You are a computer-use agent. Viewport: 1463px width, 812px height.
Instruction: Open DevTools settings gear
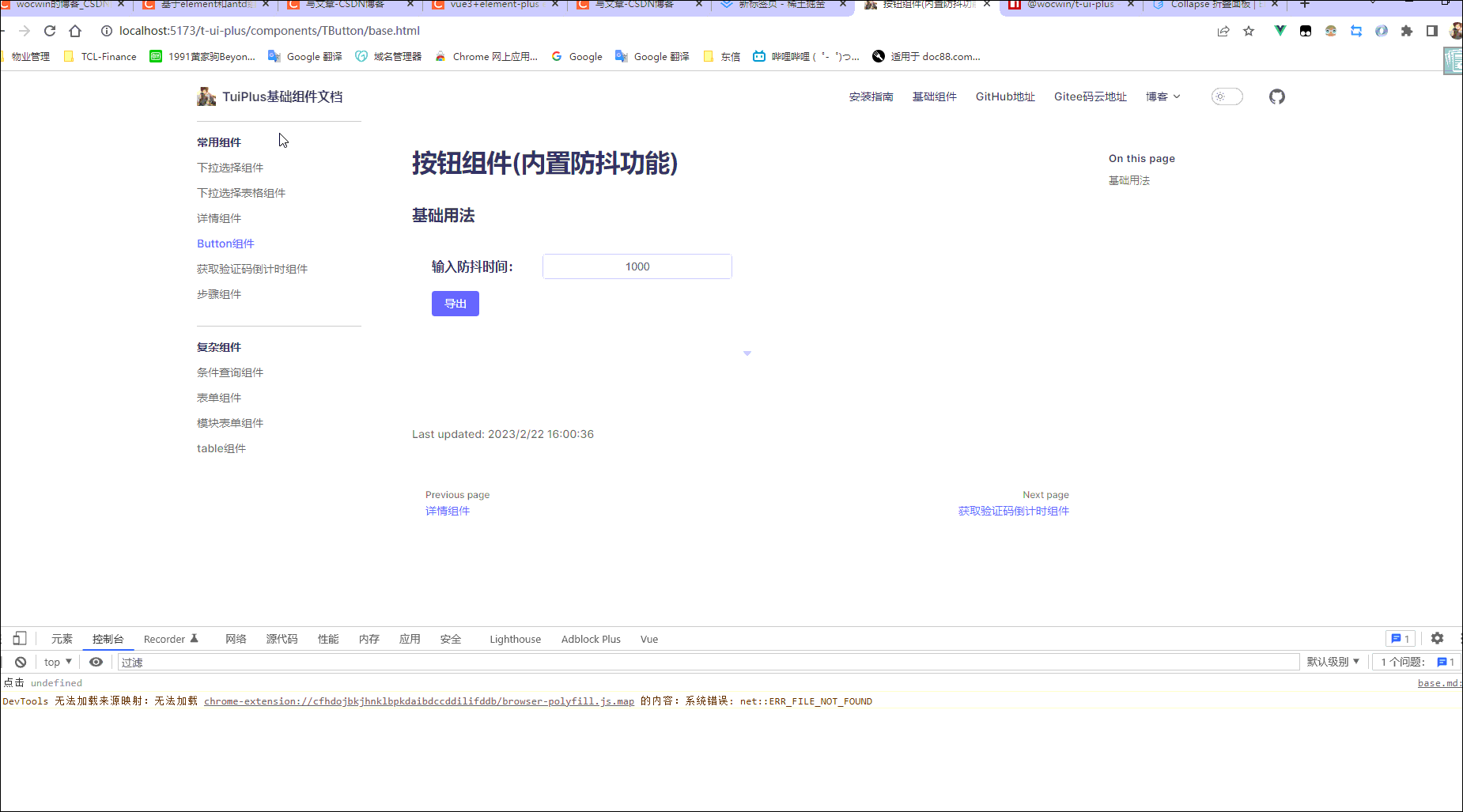tap(1438, 638)
